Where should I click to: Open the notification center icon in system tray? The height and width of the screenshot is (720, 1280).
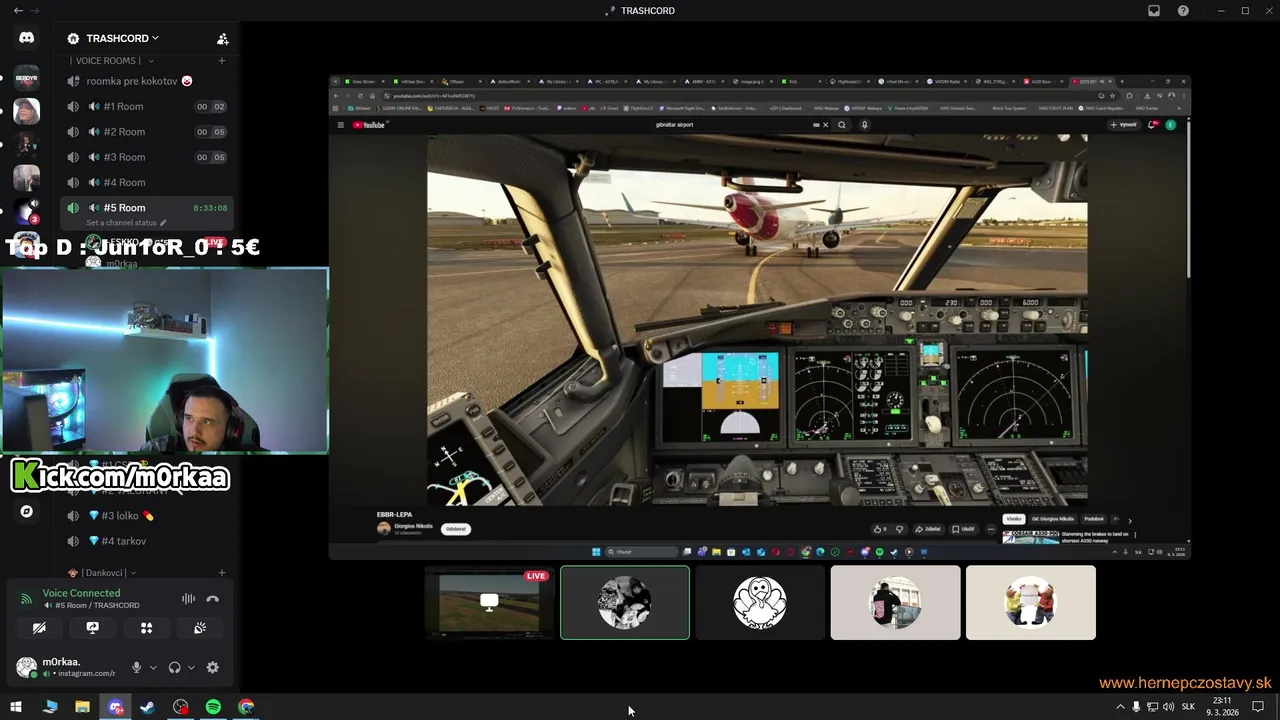(1258, 707)
